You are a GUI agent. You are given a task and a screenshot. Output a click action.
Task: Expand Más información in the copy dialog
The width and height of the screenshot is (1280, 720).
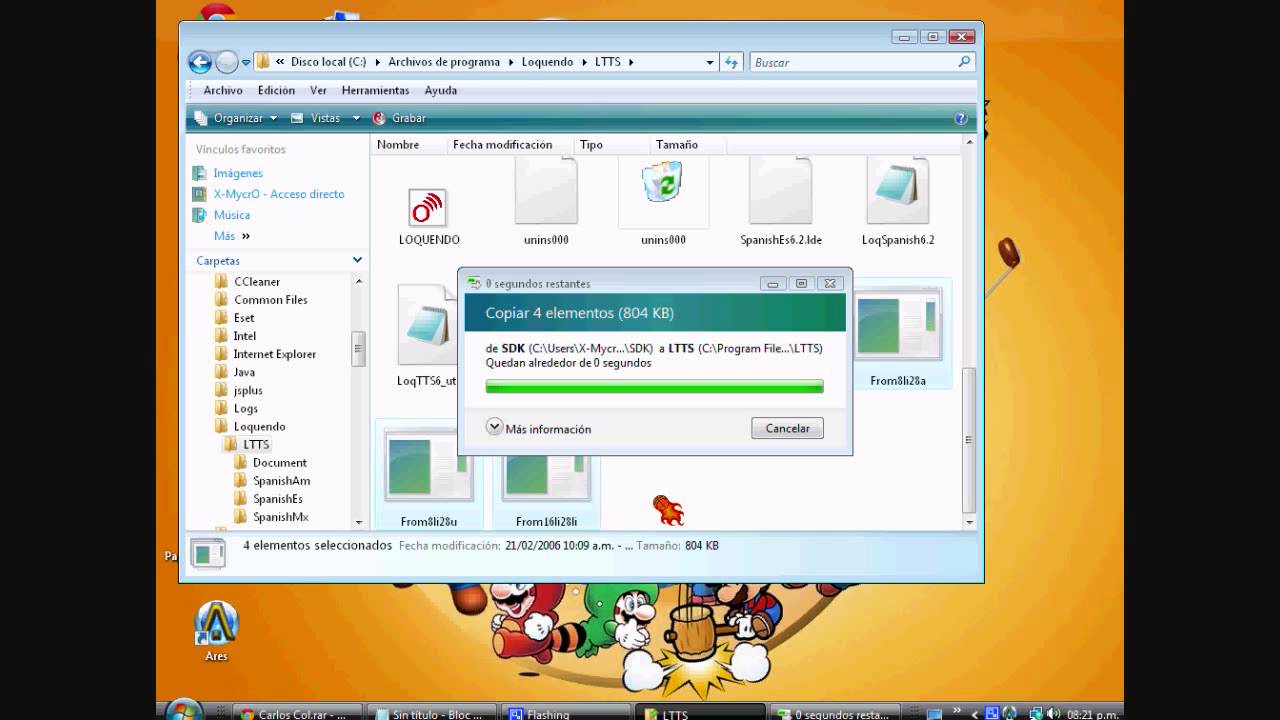(x=539, y=428)
